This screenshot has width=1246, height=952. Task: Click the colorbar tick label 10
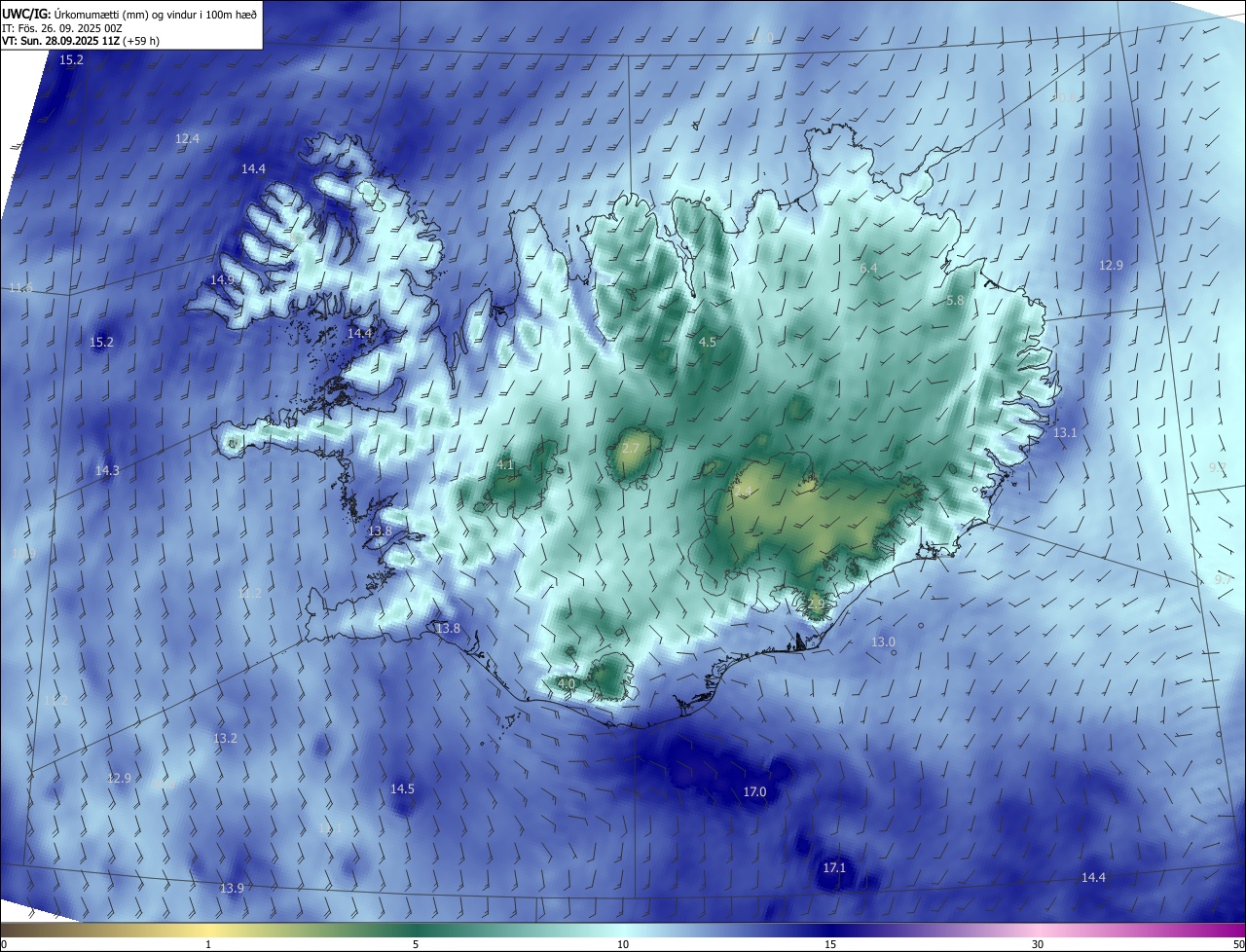623,944
